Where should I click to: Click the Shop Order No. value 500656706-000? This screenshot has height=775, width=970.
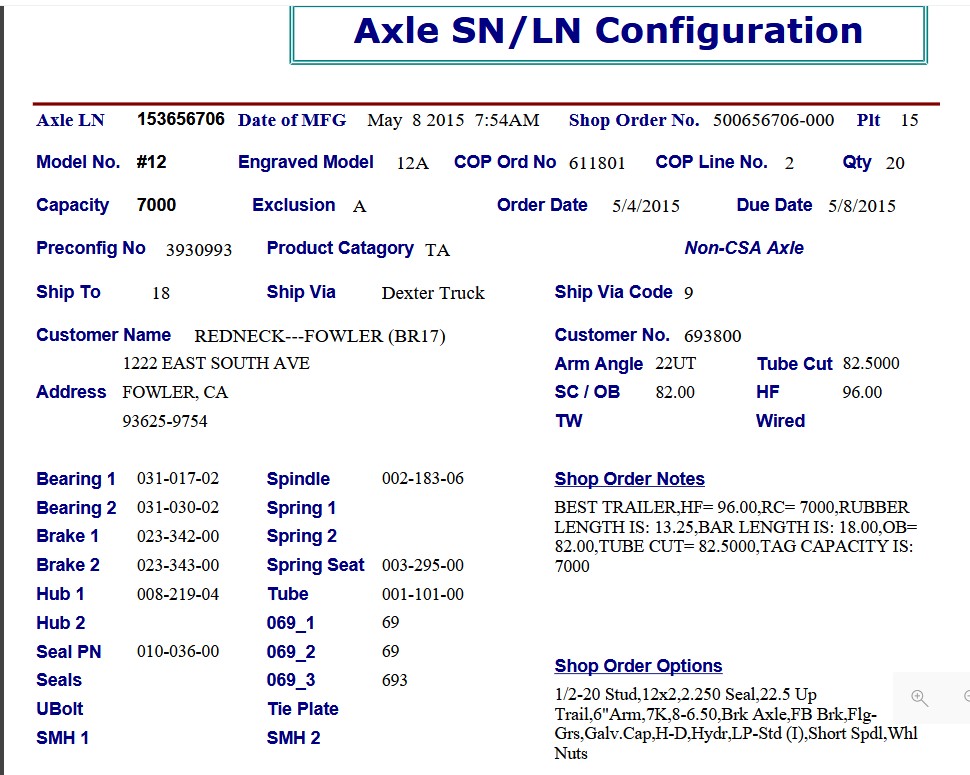(x=773, y=121)
